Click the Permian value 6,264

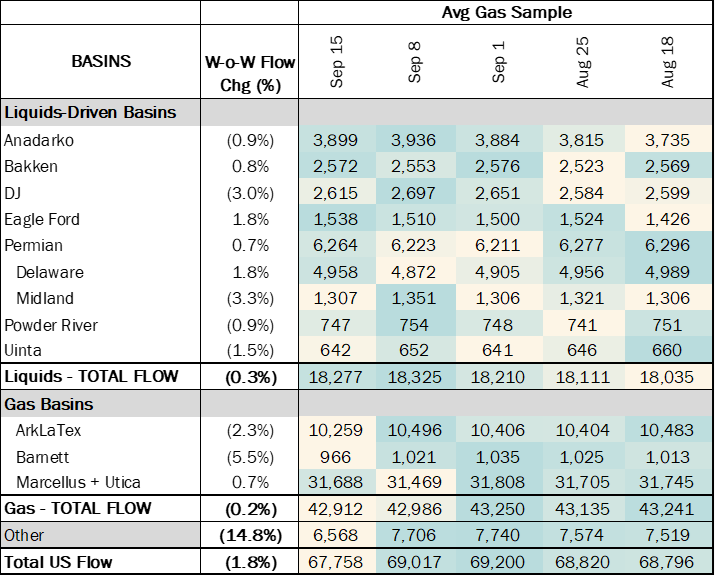pos(336,245)
